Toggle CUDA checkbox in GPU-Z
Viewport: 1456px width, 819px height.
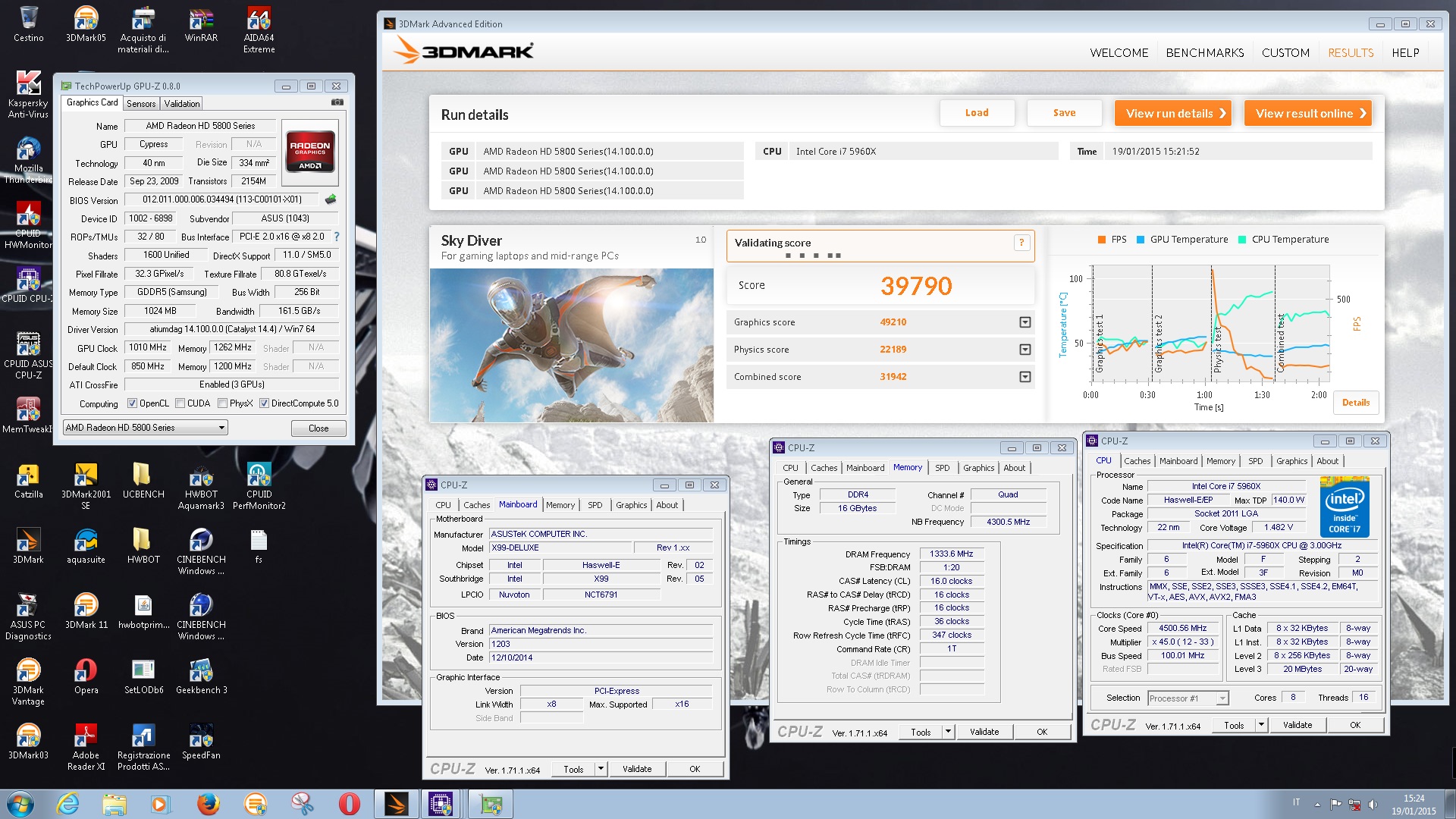(x=180, y=403)
